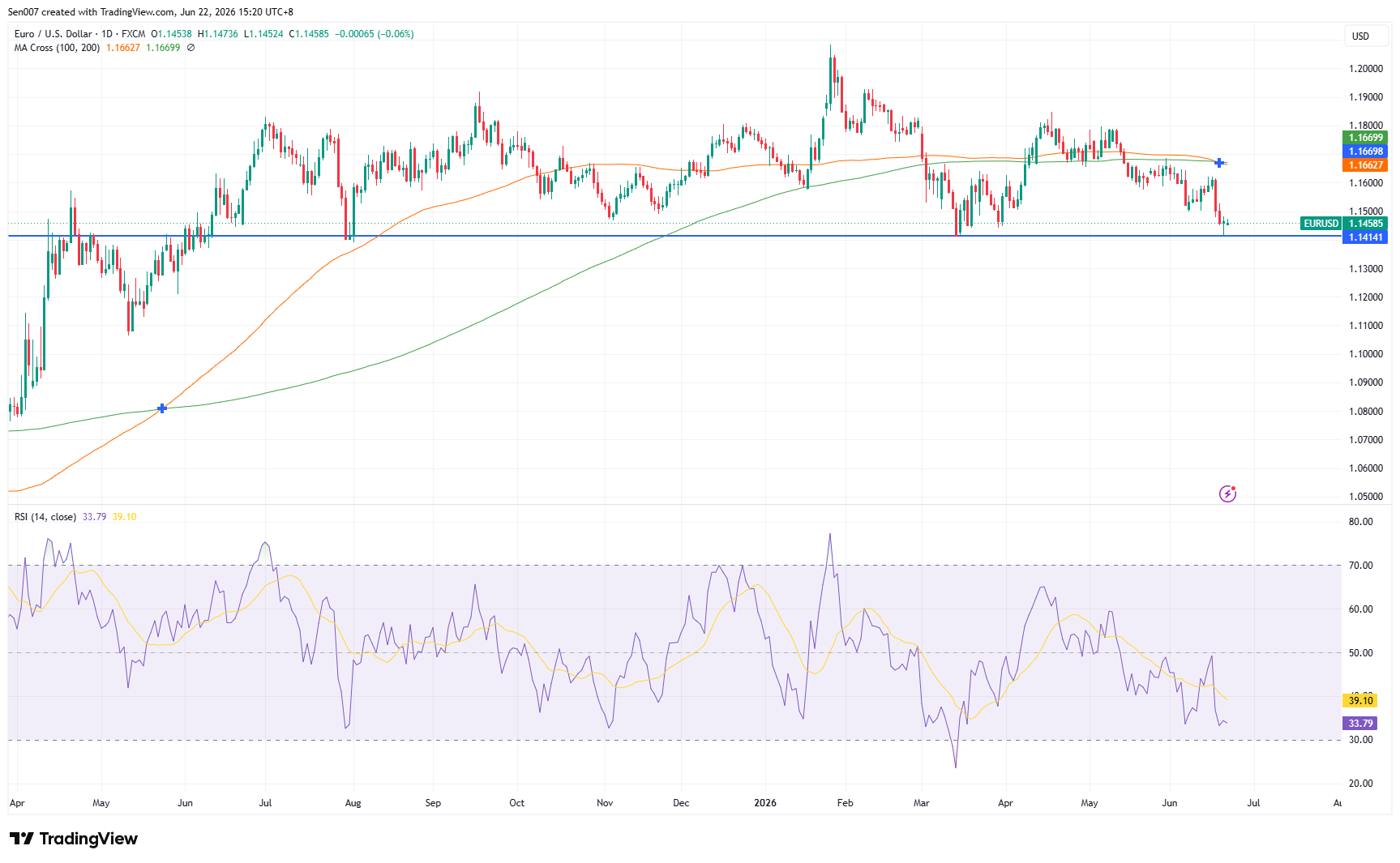Click the 2026 label on the time axis

765,803
